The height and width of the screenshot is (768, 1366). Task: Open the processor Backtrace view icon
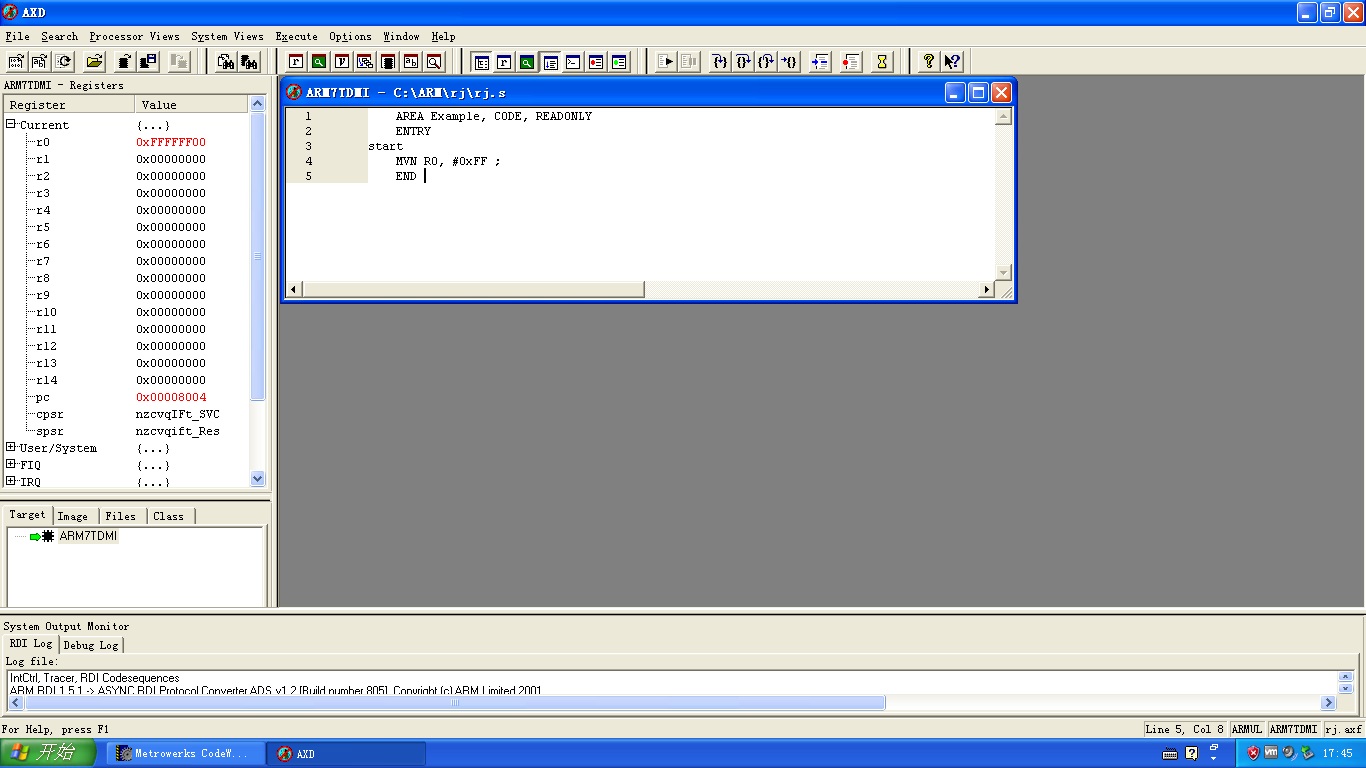[364, 62]
